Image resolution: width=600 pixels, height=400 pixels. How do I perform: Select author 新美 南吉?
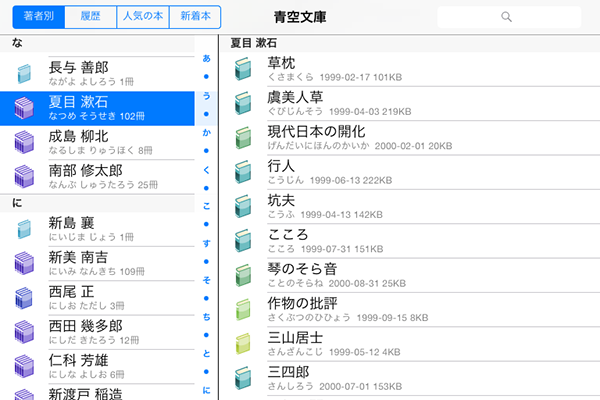[97, 263]
